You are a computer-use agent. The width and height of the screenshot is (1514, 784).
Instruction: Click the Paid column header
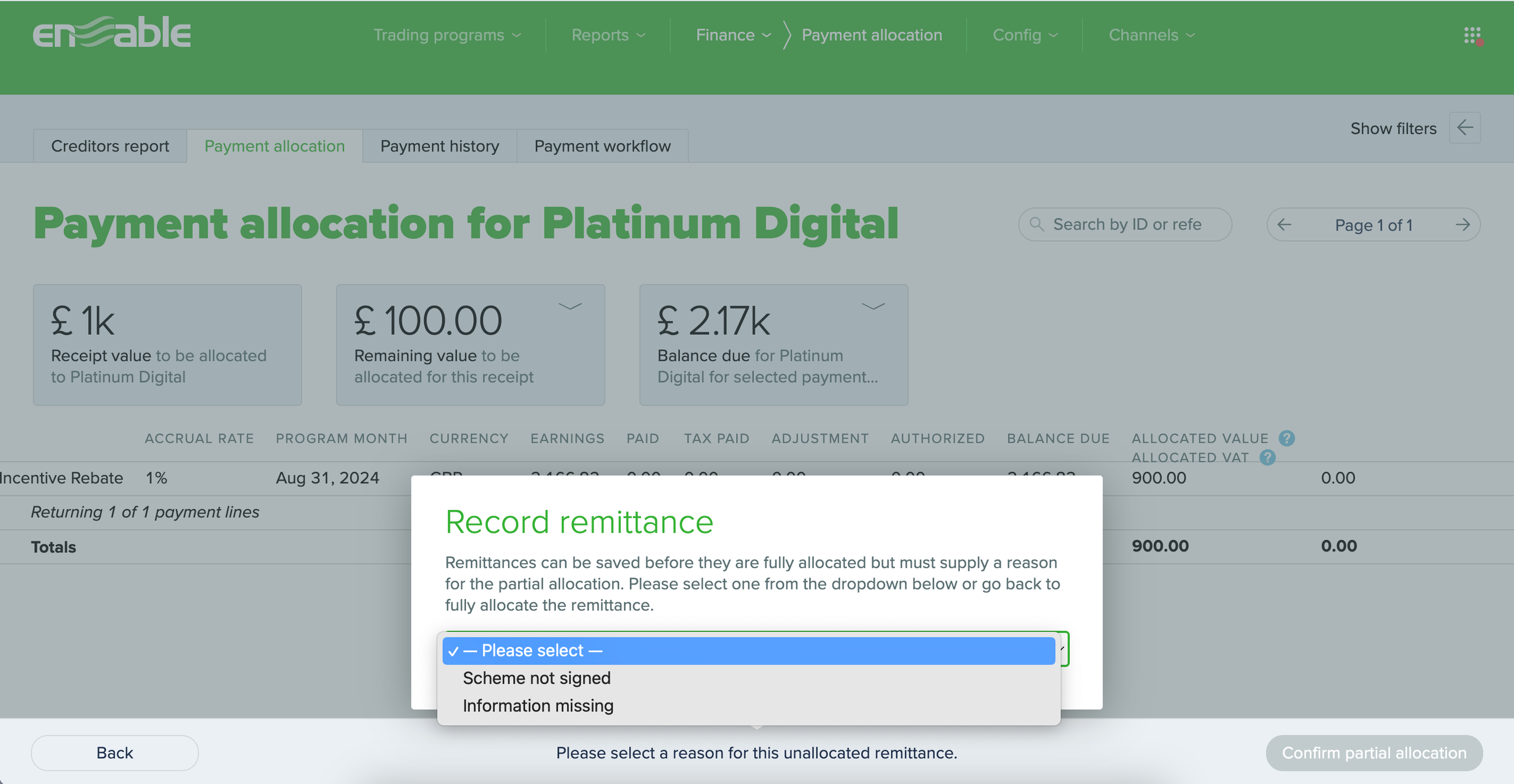[642, 439]
